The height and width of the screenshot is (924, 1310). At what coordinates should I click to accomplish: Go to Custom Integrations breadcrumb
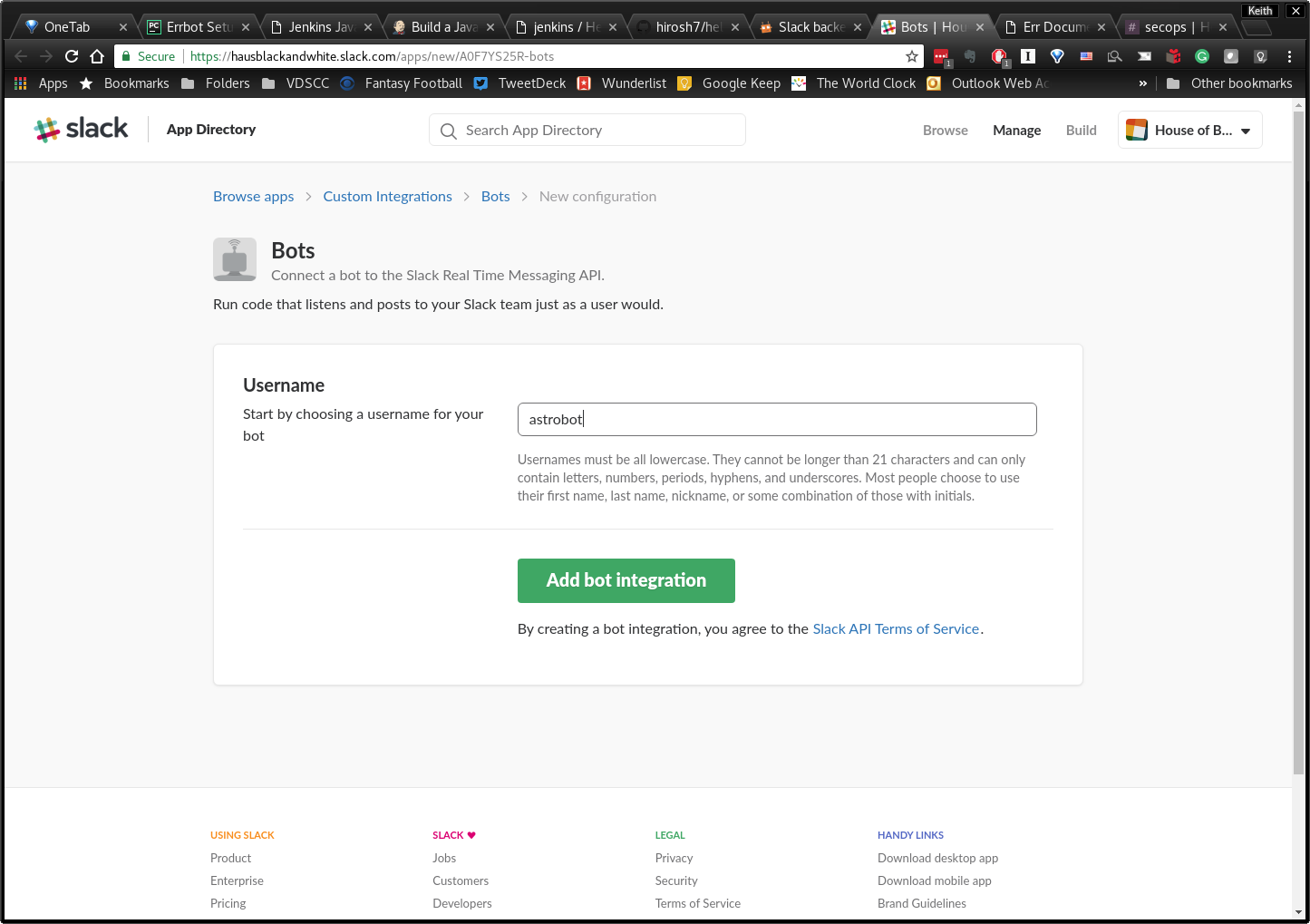388,197
